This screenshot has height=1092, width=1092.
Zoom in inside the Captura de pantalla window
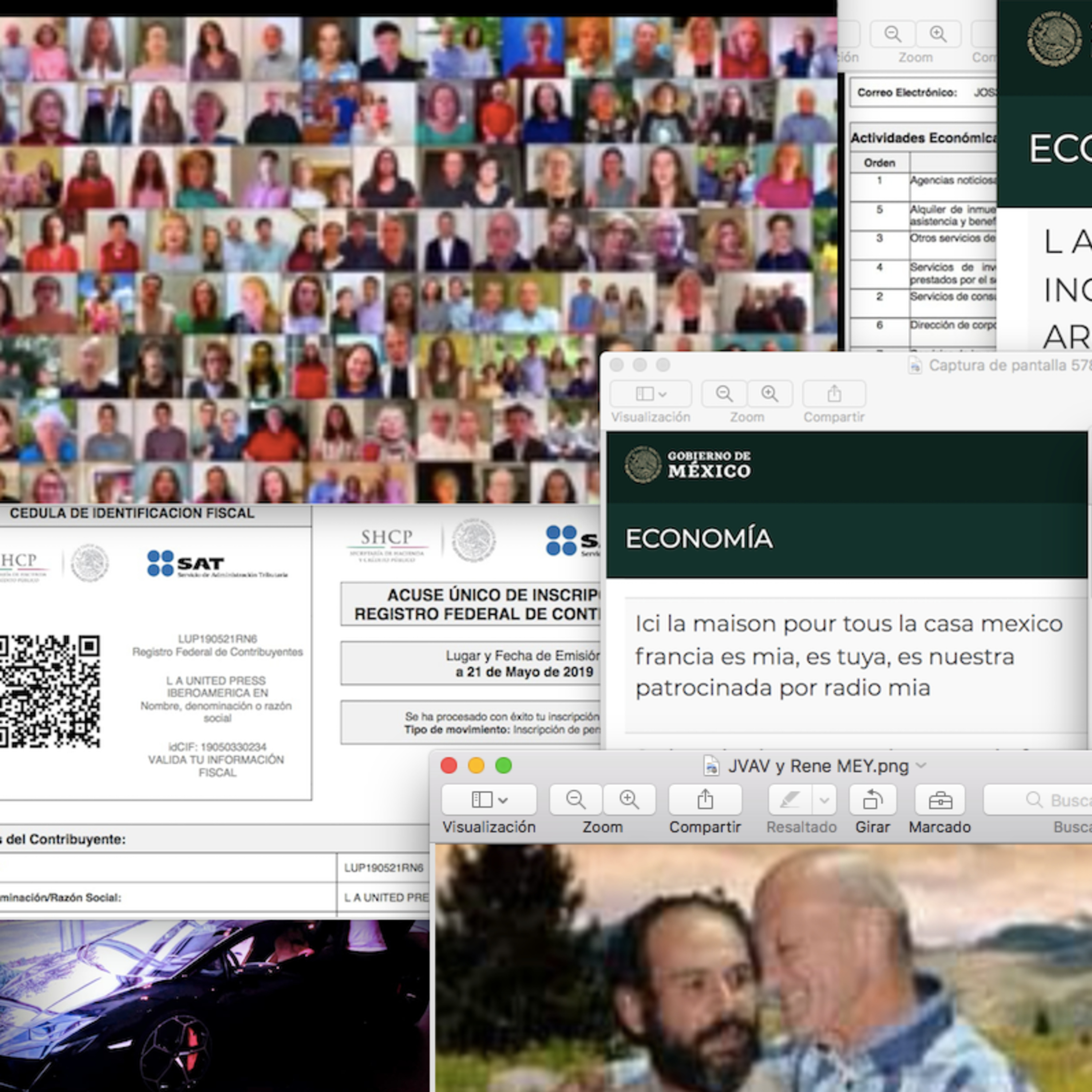coord(770,394)
